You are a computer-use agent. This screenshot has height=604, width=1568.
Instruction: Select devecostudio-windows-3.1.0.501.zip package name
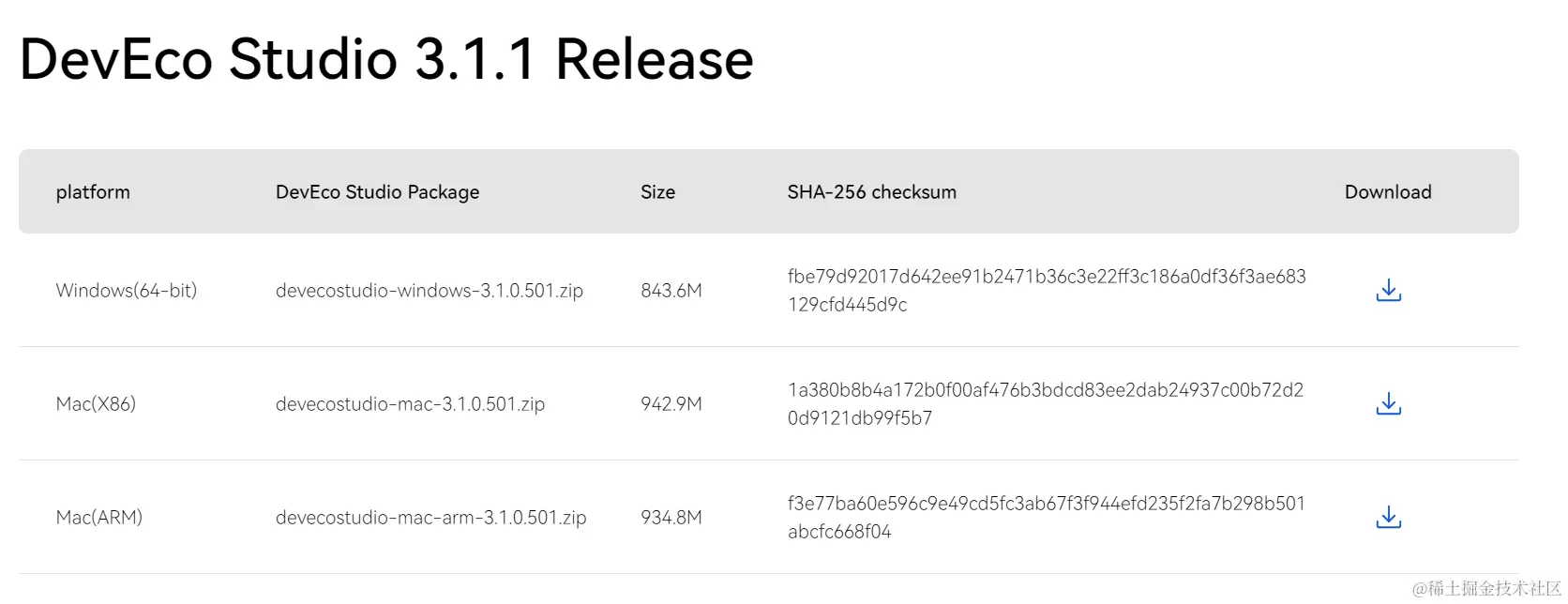(429, 291)
